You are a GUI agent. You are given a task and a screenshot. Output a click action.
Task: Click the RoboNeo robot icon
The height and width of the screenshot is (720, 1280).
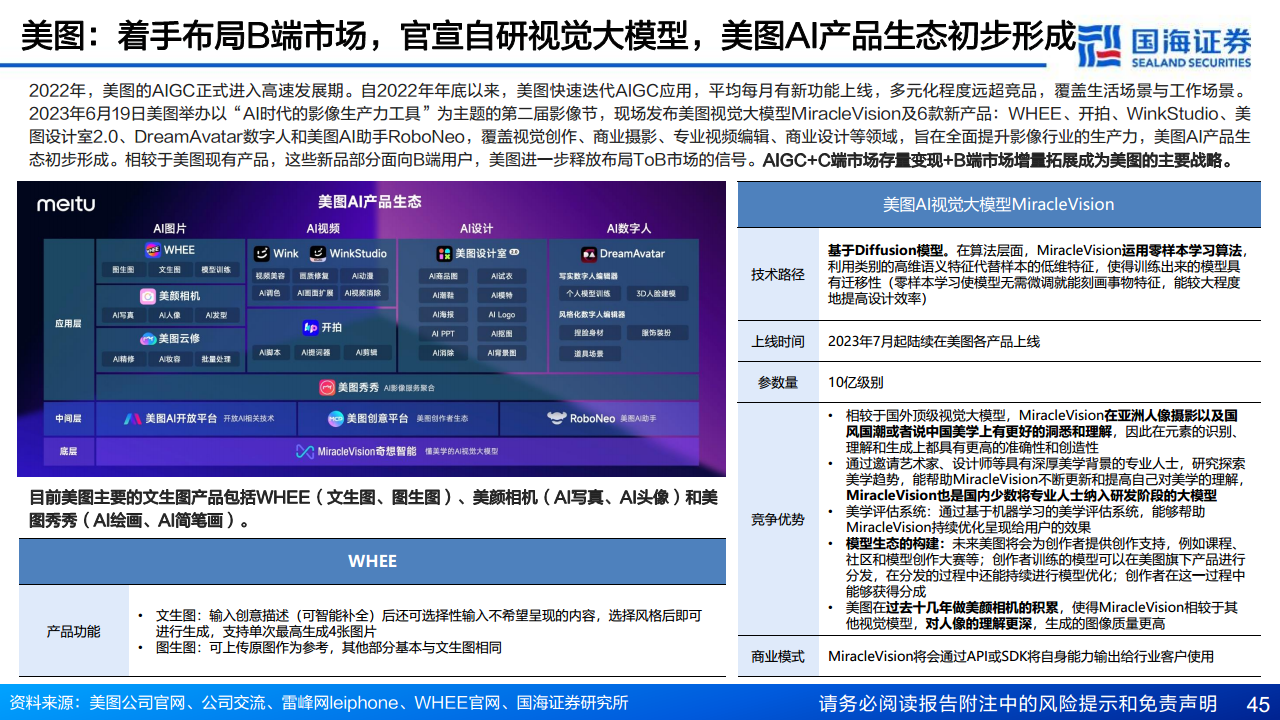tap(557, 419)
